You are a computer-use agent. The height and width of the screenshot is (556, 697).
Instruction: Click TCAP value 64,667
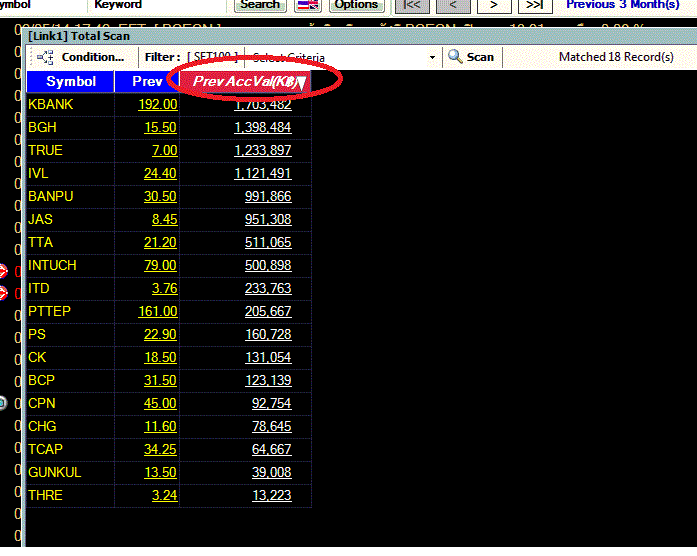(x=272, y=449)
